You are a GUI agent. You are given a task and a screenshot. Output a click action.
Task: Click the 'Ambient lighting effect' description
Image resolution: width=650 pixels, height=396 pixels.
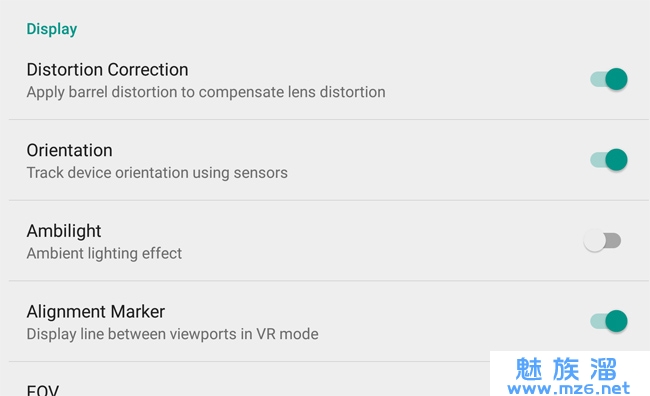click(104, 253)
